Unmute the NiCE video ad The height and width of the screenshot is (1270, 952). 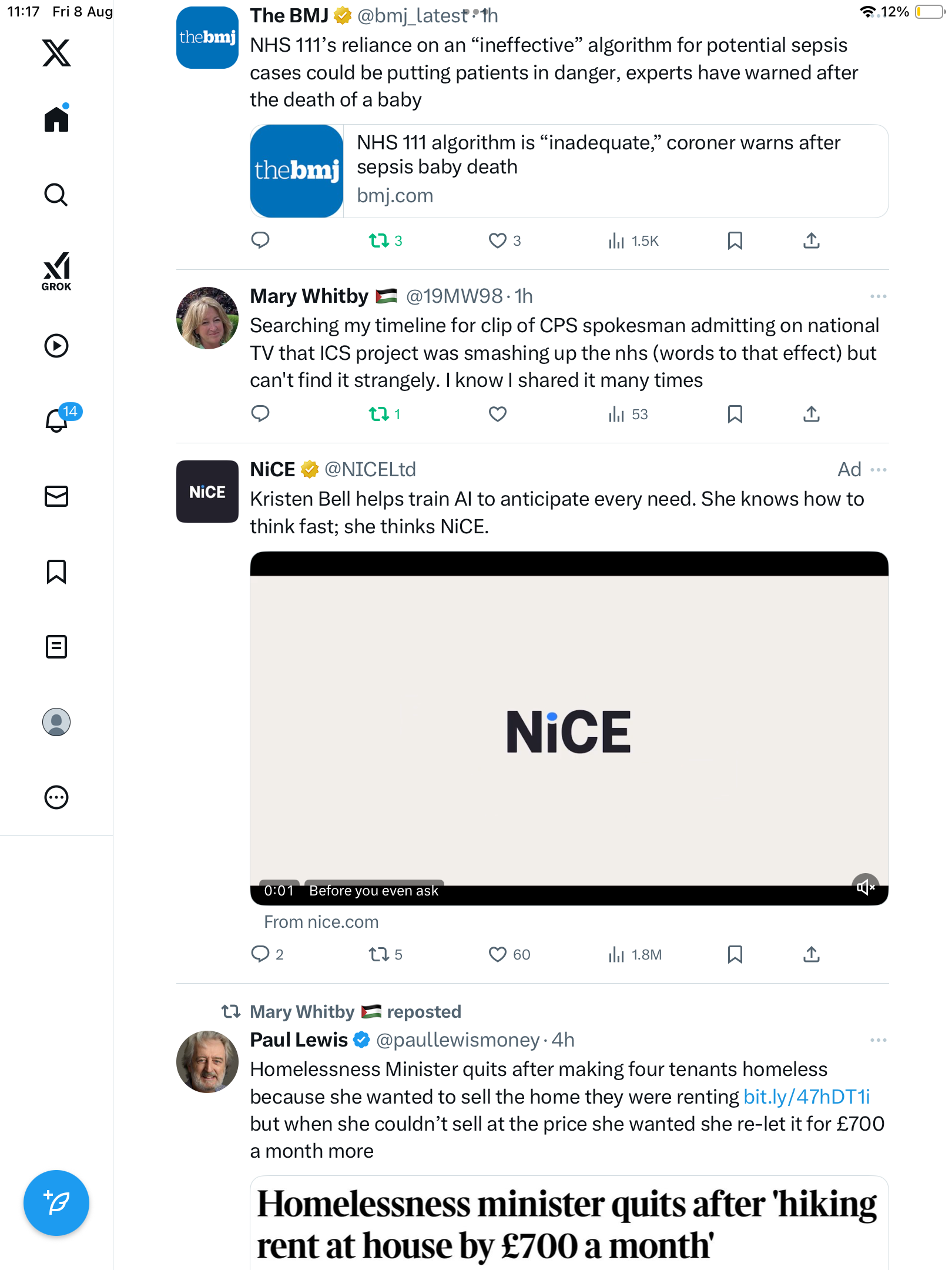click(x=865, y=887)
